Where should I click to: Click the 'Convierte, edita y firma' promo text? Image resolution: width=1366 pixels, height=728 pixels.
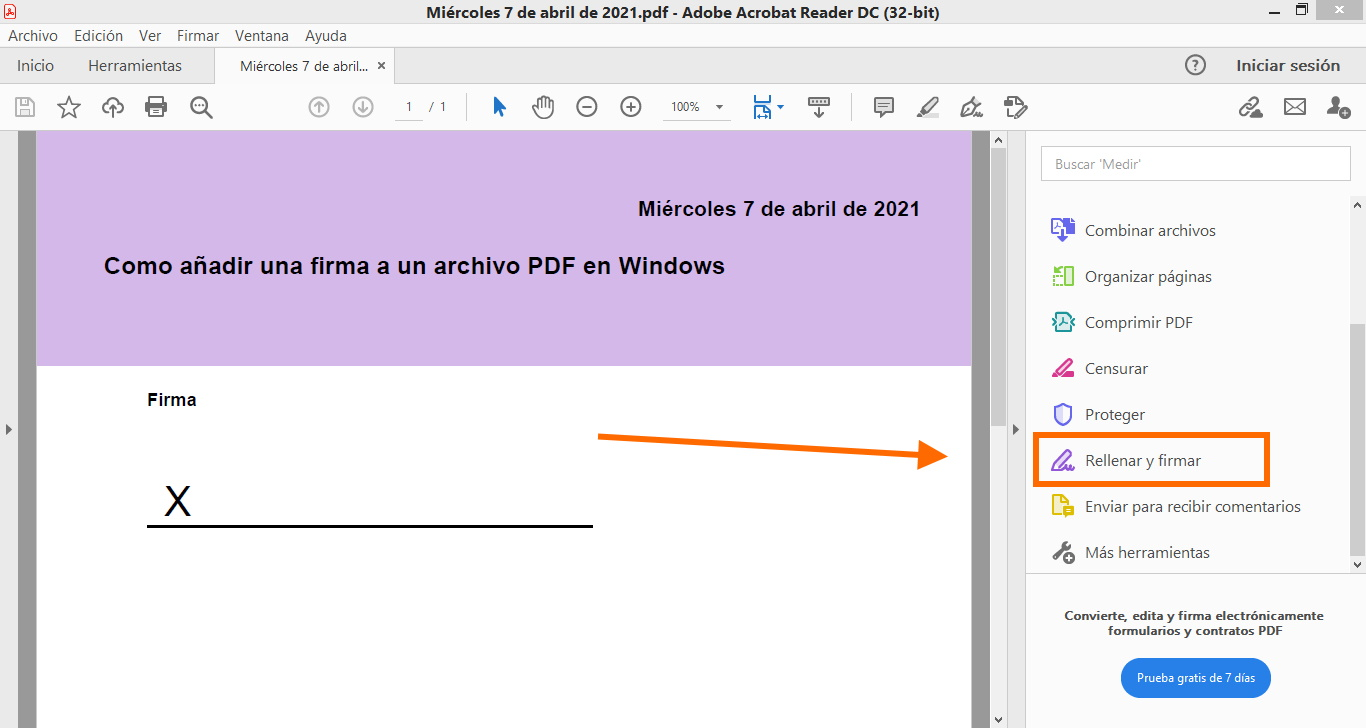coord(1194,623)
